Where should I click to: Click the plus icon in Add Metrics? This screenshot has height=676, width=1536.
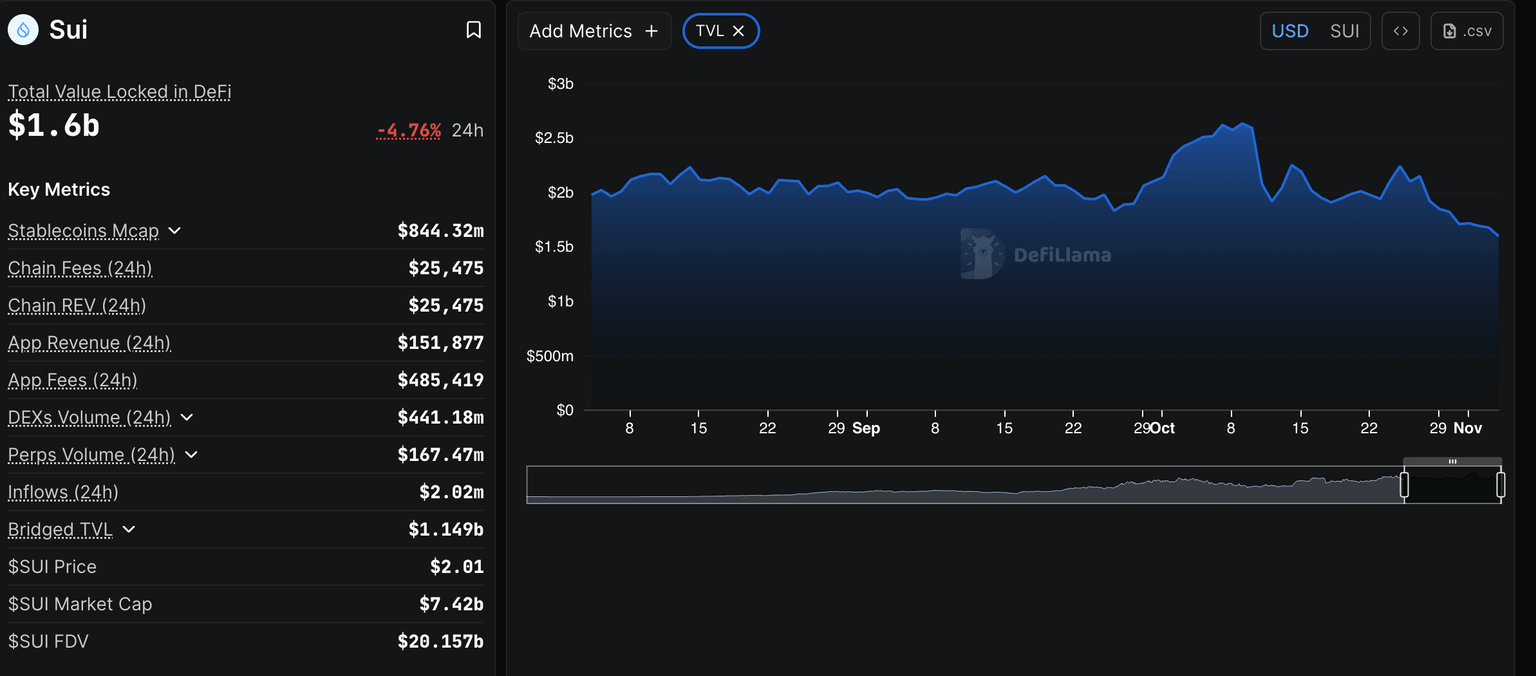651,31
